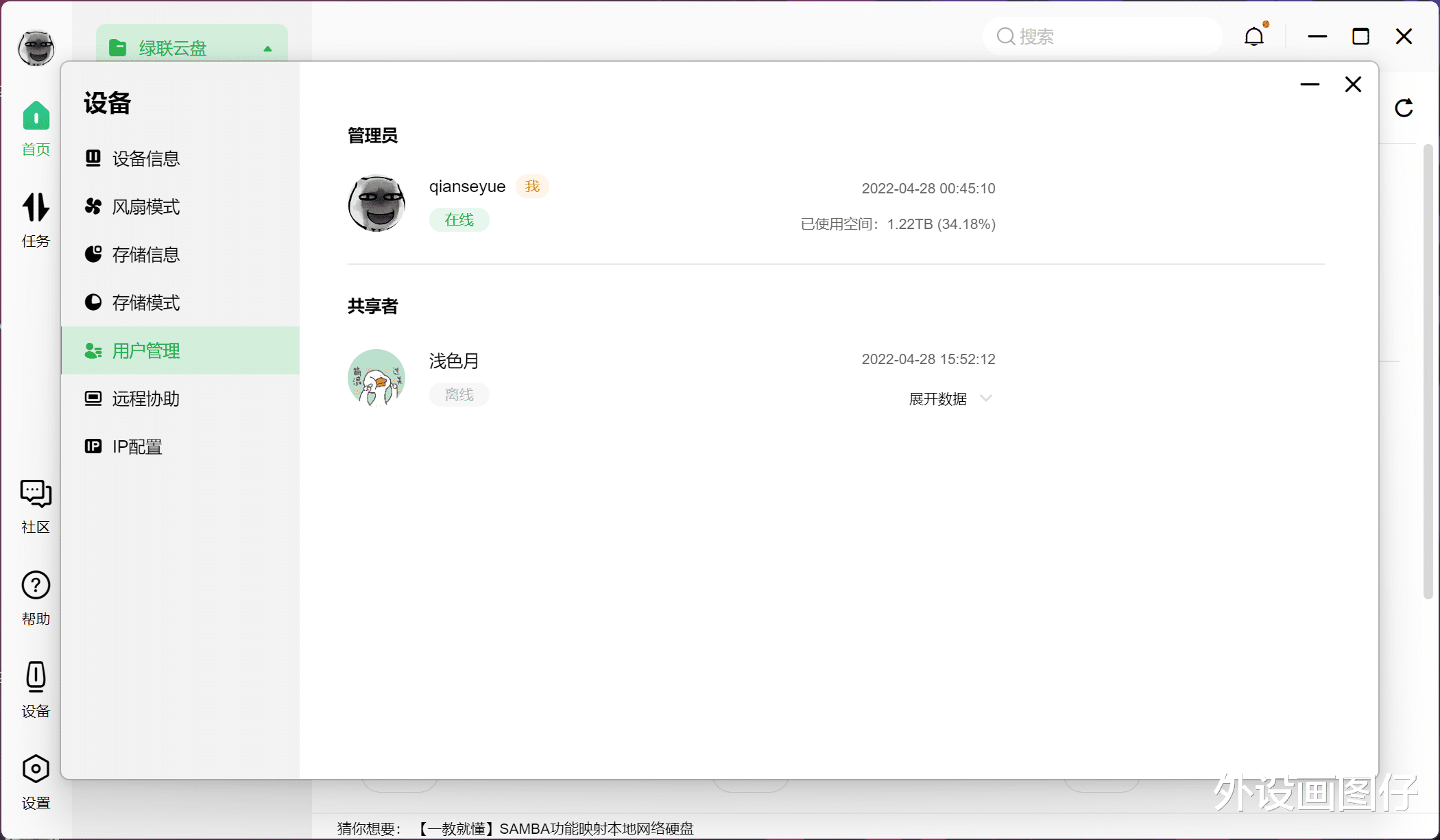Open 存储信息 storage information
Image resolution: width=1440 pixels, height=840 pixels.
tap(145, 254)
